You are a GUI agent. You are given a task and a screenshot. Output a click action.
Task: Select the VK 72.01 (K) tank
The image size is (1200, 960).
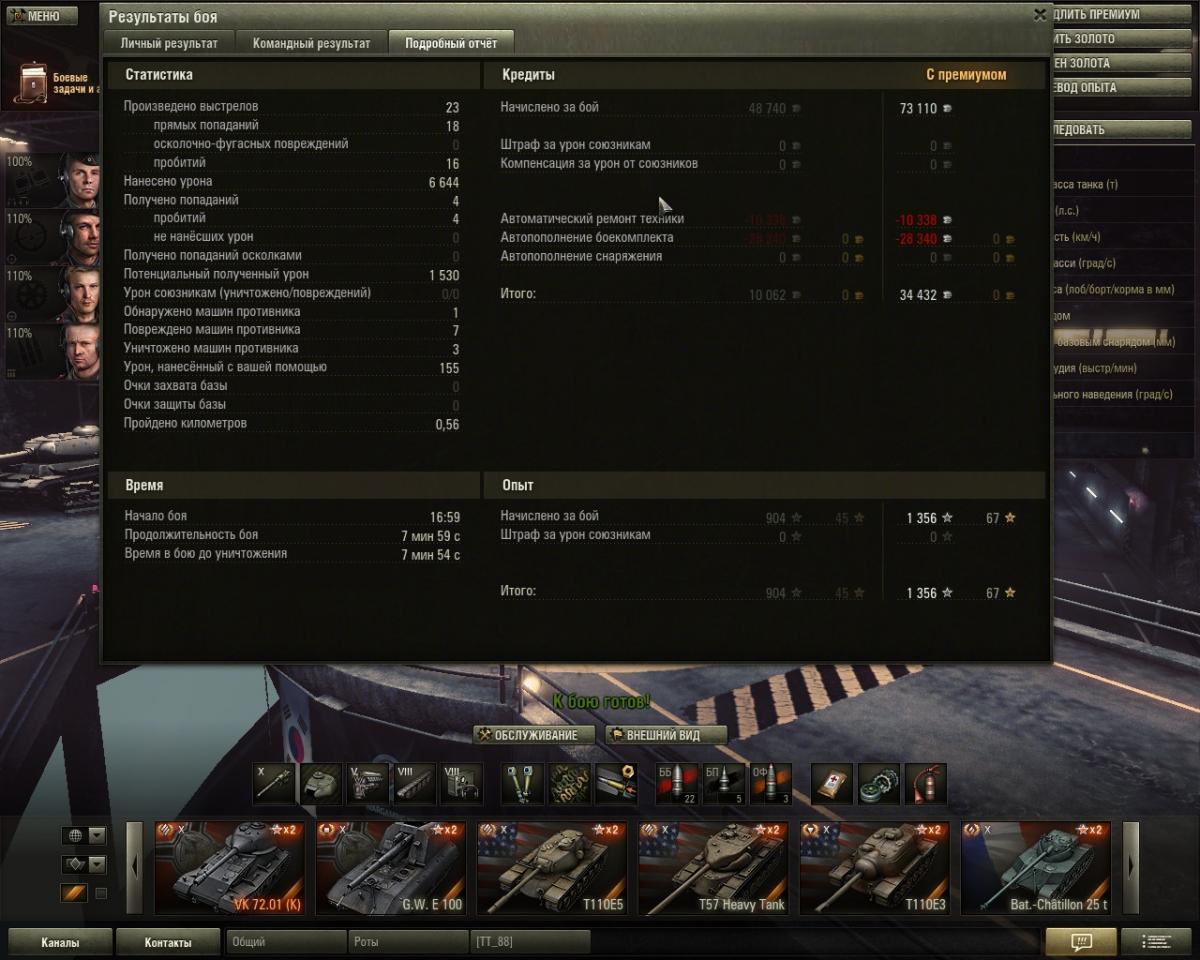click(229, 868)
